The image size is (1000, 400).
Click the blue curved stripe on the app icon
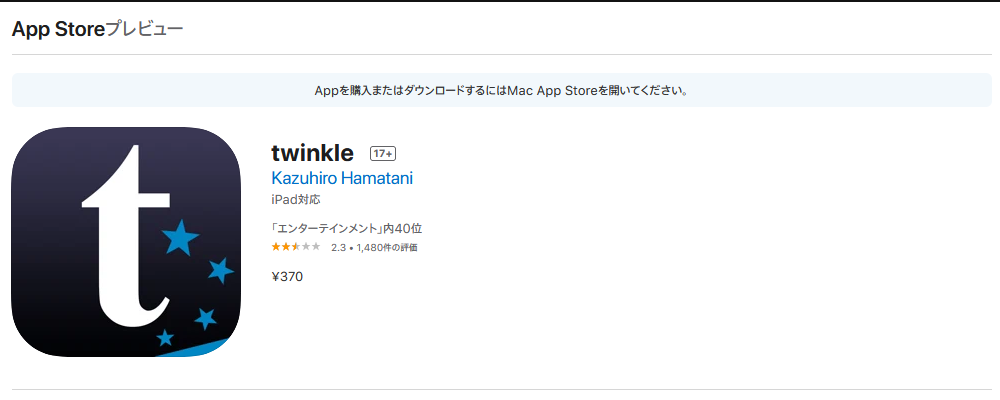205,343
